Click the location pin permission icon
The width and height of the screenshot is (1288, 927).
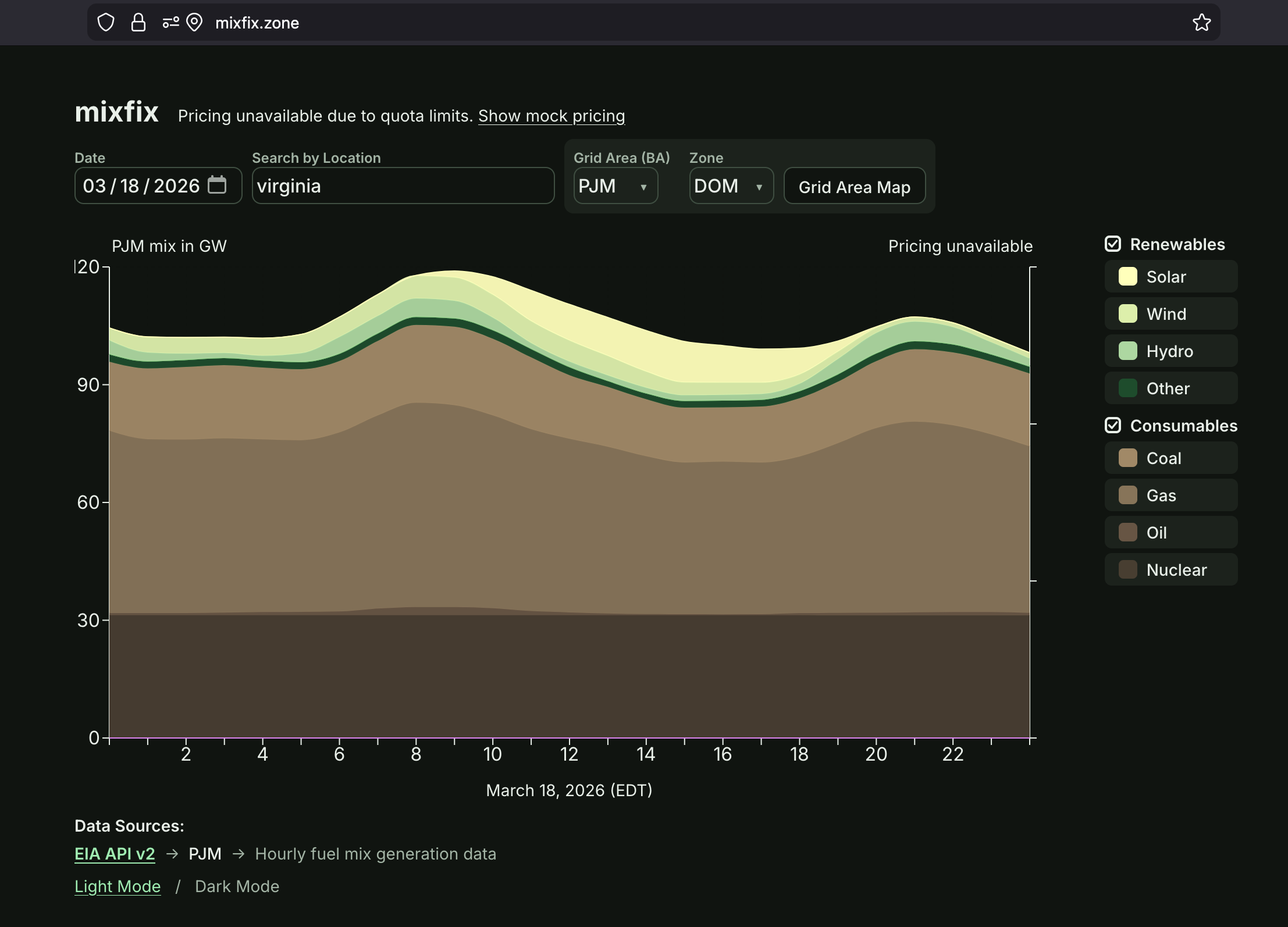pyautogui.click(x=194, y=23)
